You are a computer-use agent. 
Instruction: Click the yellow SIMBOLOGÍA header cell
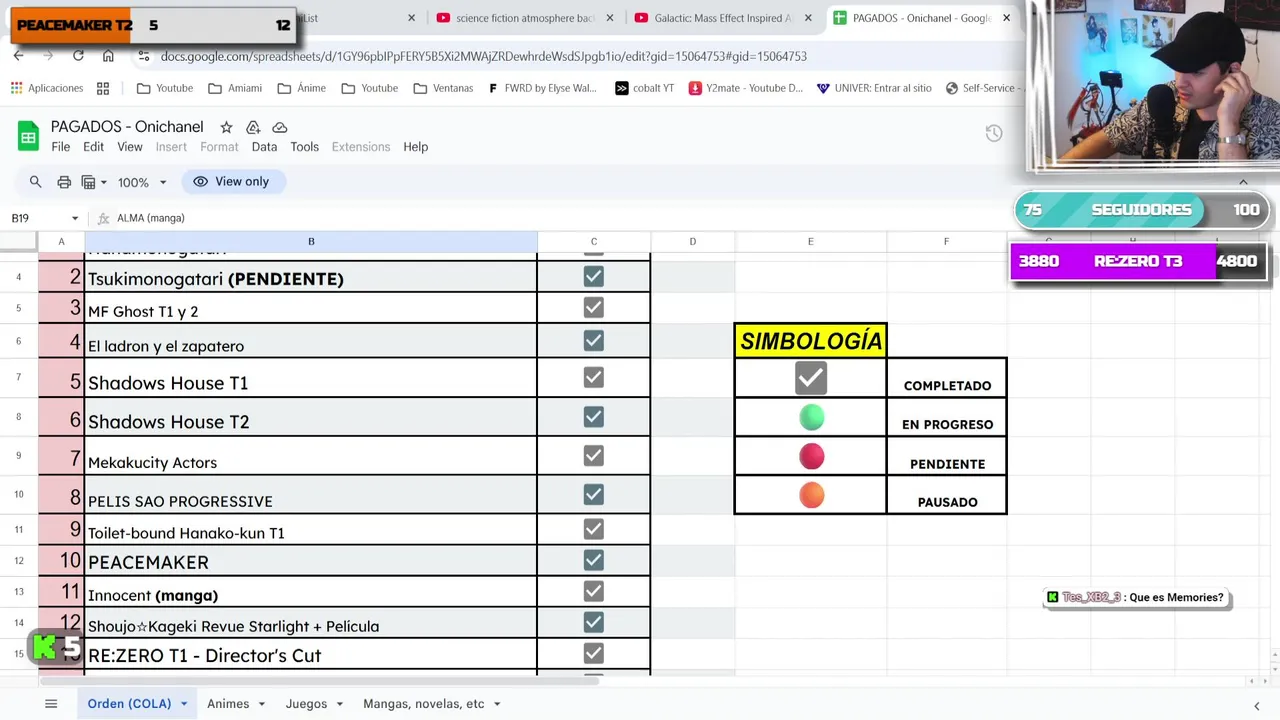coord(811,340)
